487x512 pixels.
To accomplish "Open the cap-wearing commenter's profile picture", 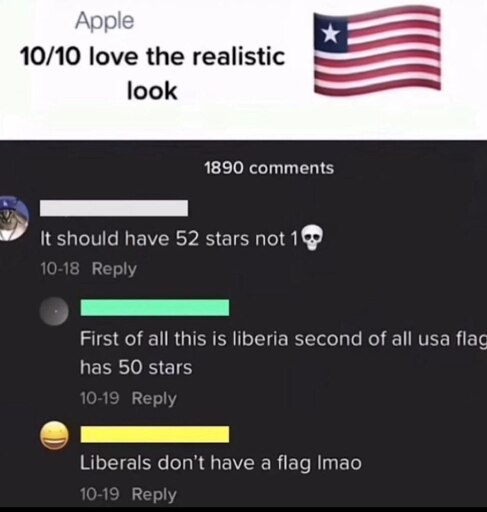I will tap(14, 218).
